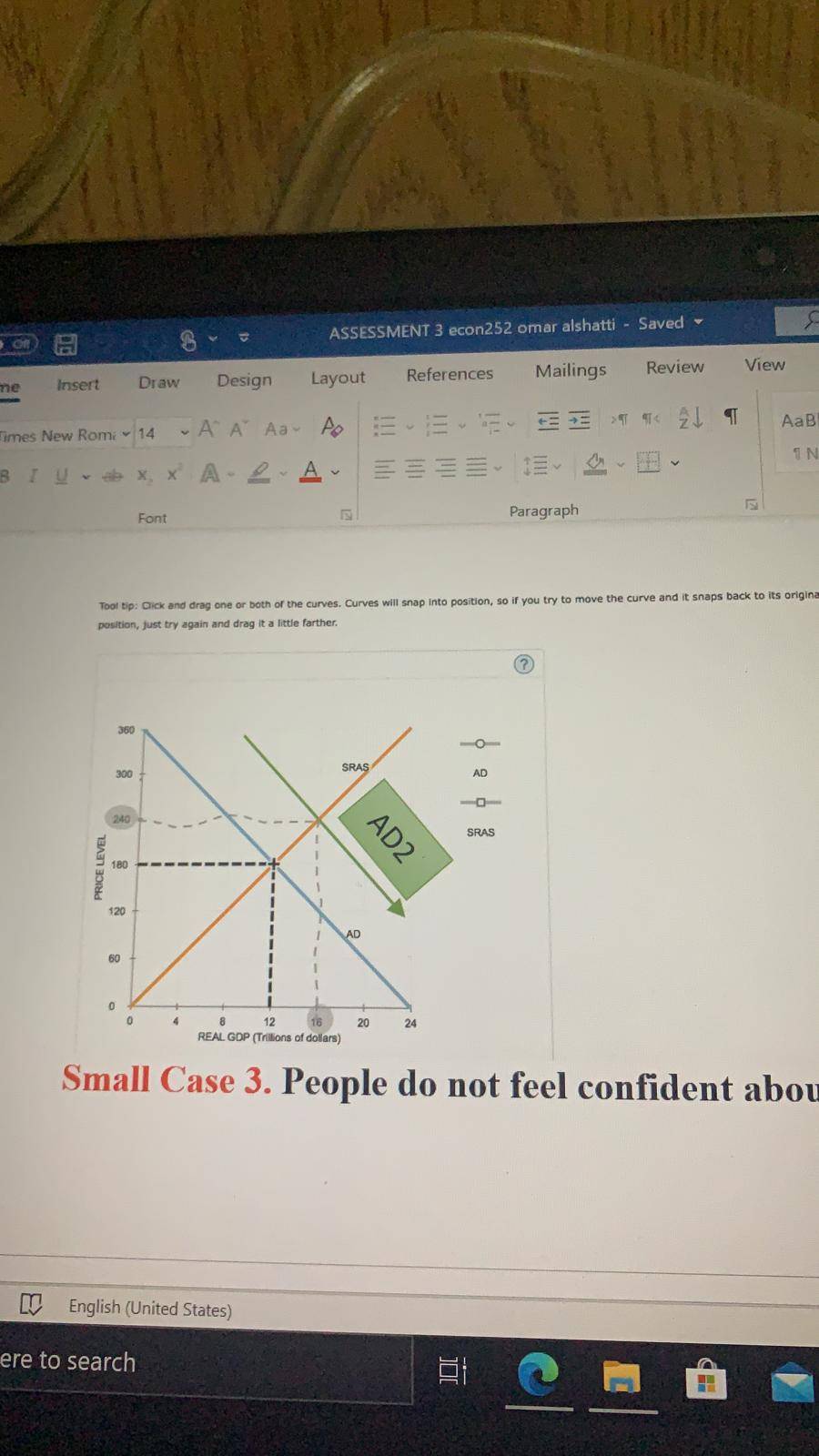Toggle Subscript formatting
The image size is (819, 1456).
point(143,475)
